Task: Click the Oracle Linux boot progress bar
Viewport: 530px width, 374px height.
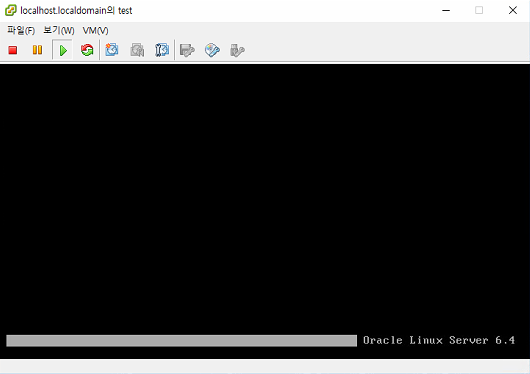Action: (x=182, y=341)
